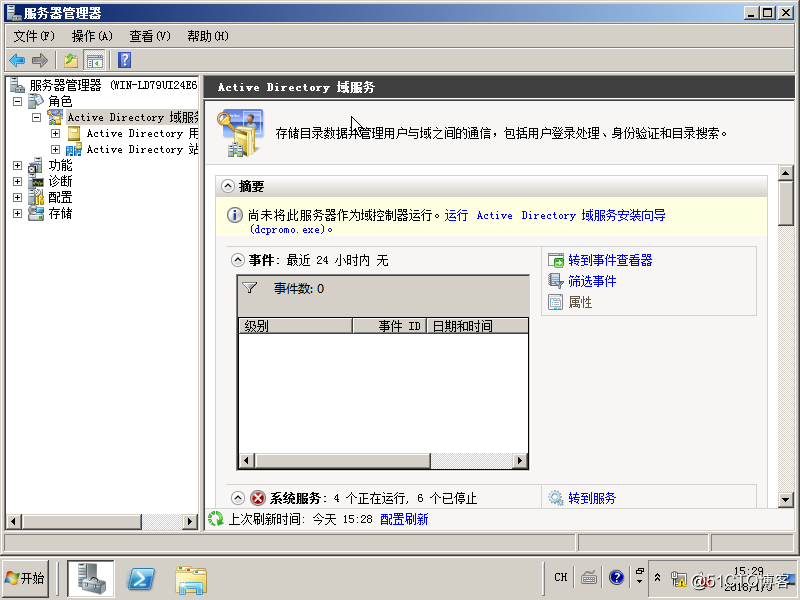
Task: Click the Back arrow toolbar icon
Action: (17, 60)
